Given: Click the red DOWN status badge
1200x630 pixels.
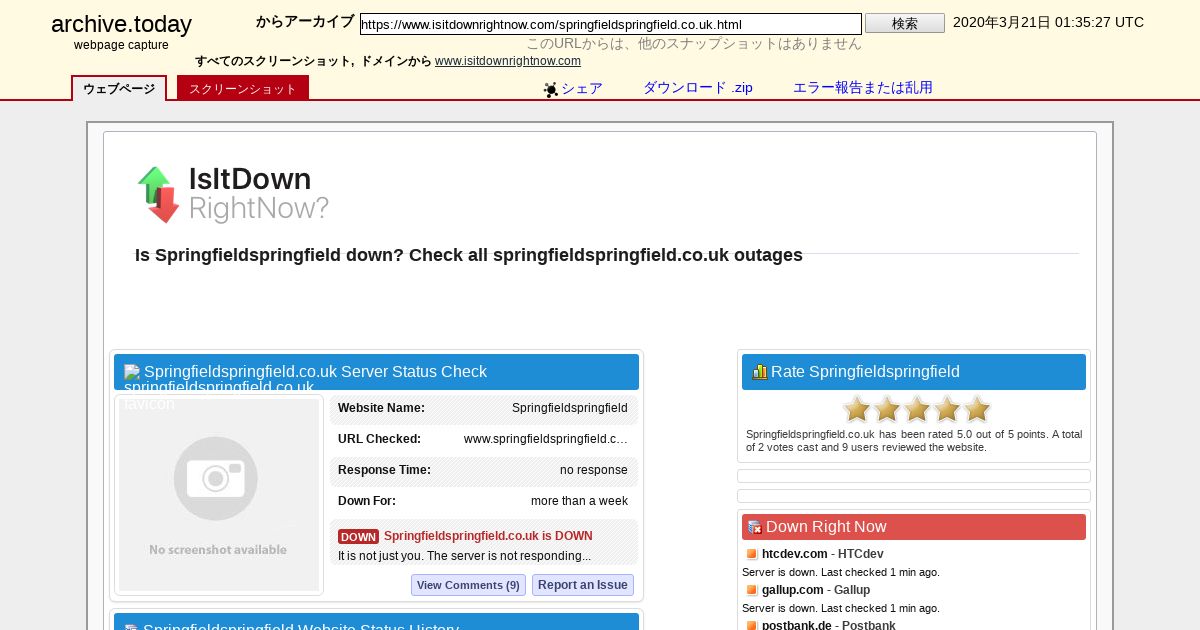Looking at the screenshot, I should point(358,537).
